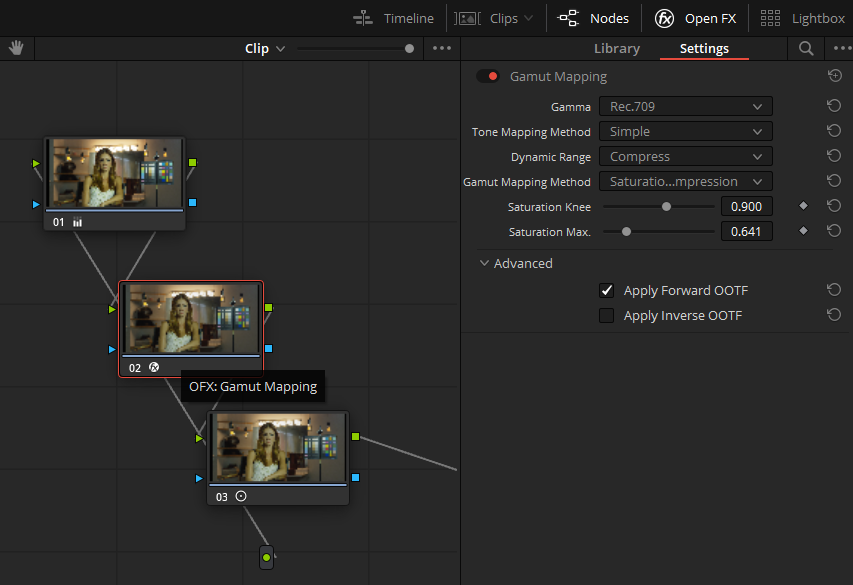Open the Clip mode dropdown

pyautogui.click(x=265, y=48)
